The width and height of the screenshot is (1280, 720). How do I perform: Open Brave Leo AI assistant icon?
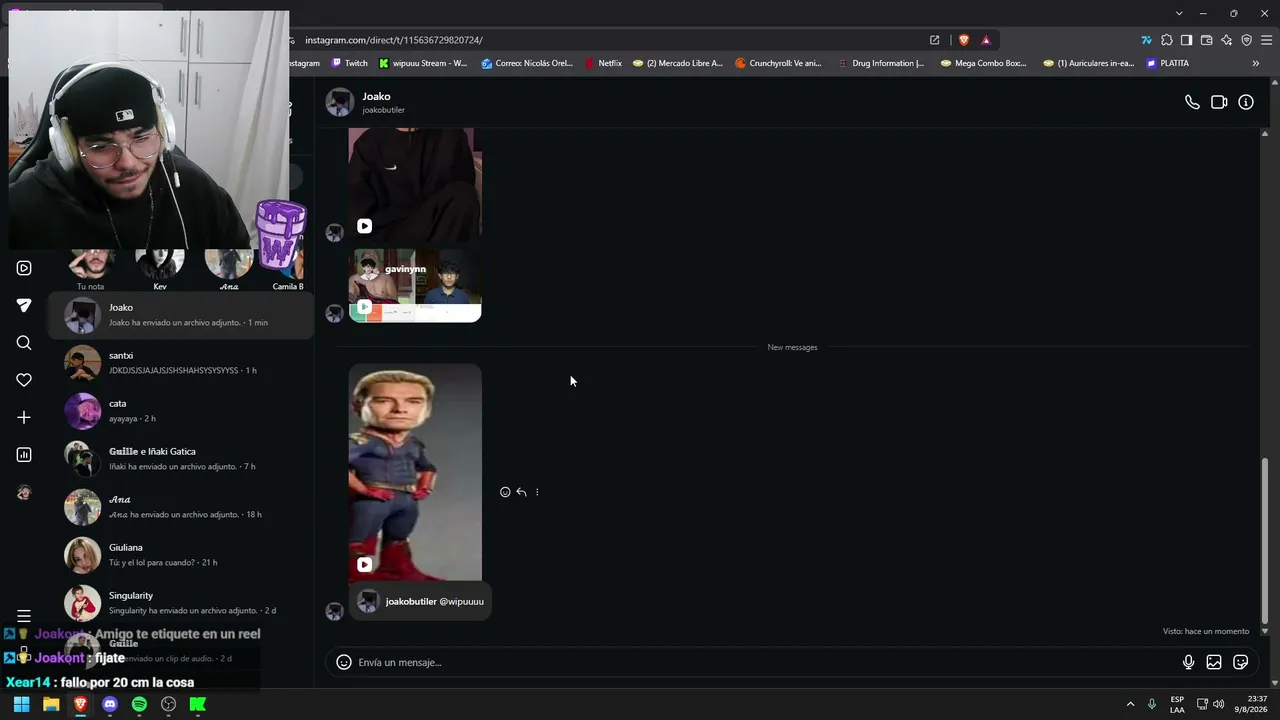(1226, 40)
